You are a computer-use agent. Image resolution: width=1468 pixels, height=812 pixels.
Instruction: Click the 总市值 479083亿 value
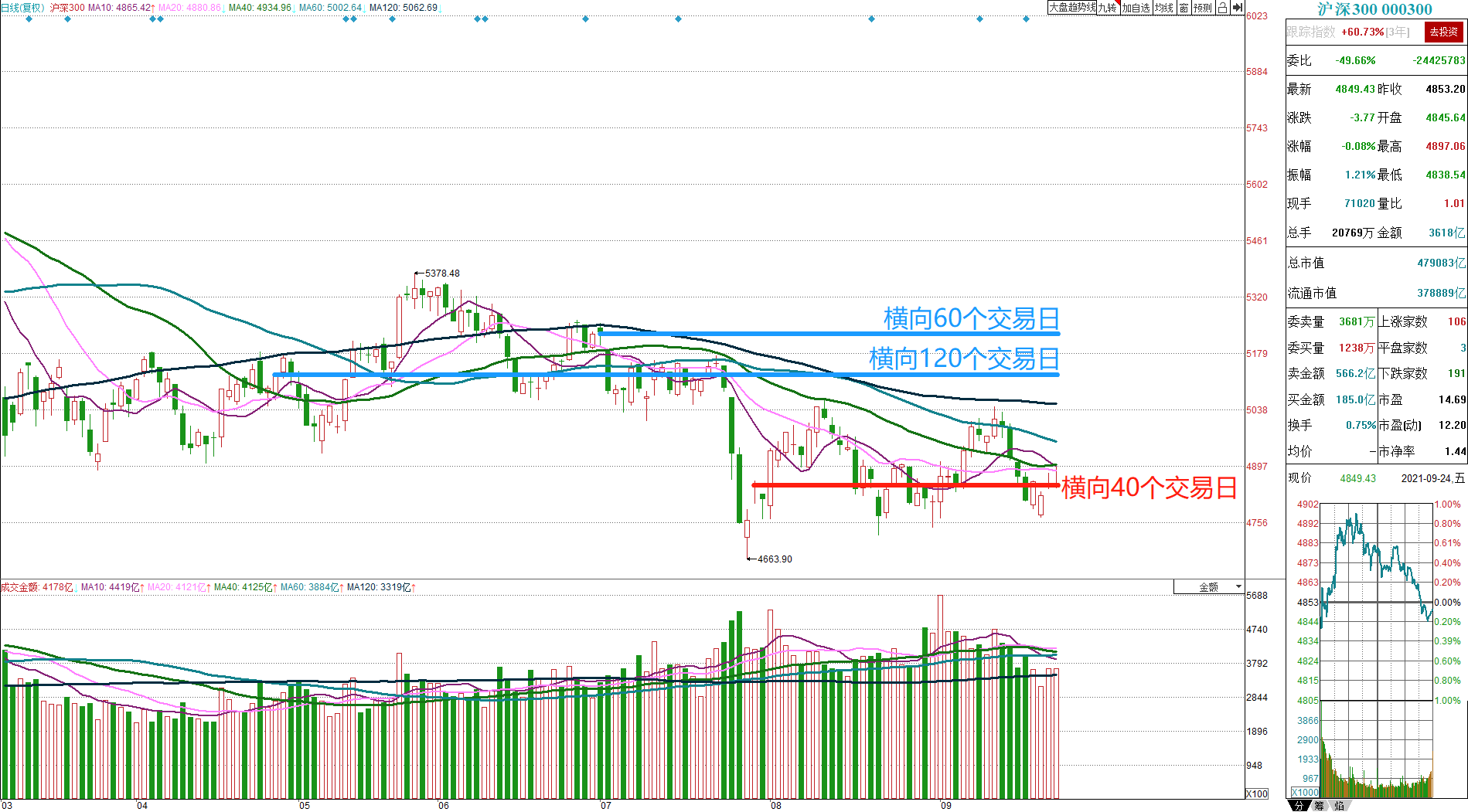pyautogui.click(x=1441, y=263)
